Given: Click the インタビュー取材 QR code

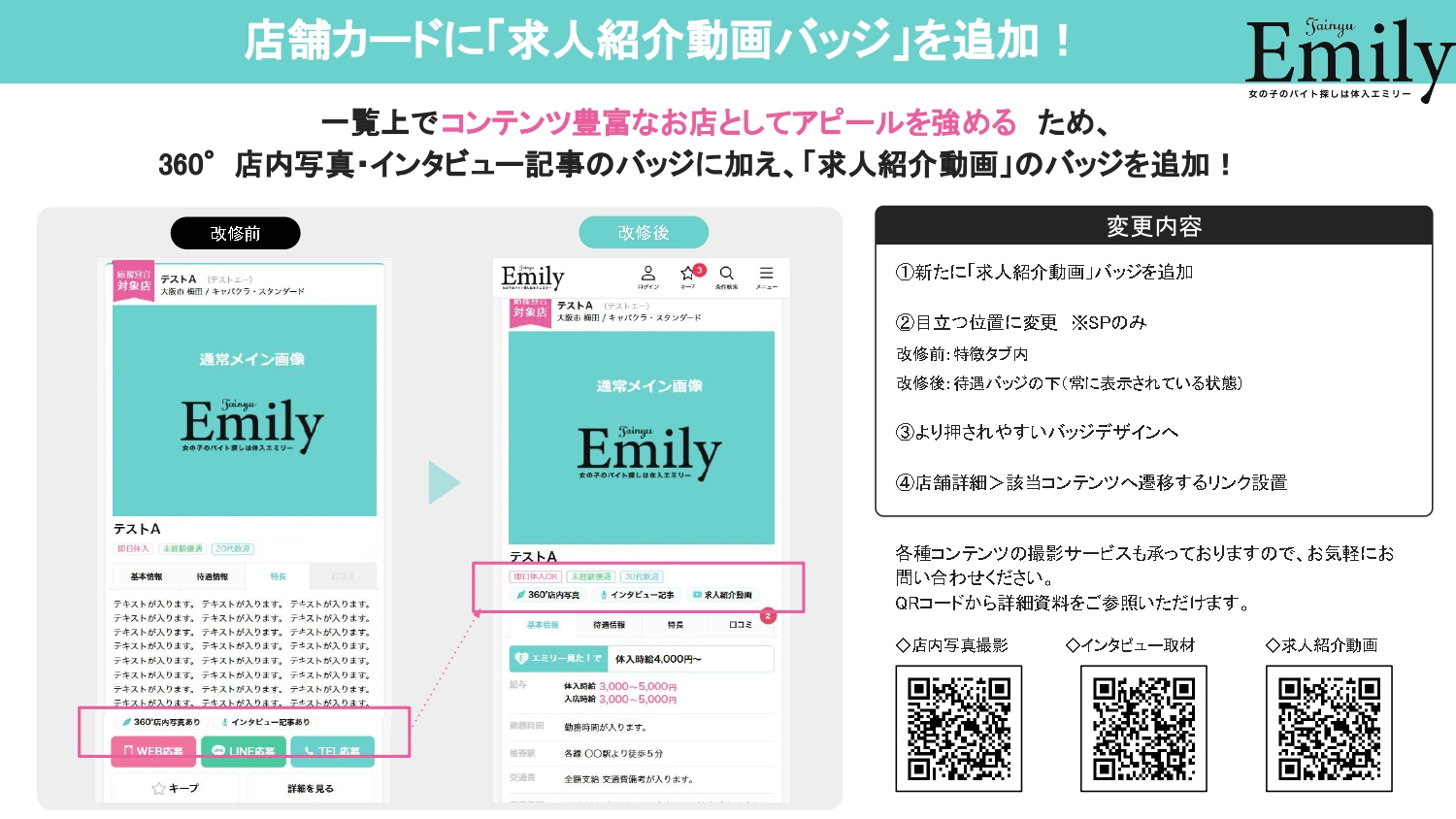Looking at the screenshot, I should pyautogui.click(x=1143, y=729).
